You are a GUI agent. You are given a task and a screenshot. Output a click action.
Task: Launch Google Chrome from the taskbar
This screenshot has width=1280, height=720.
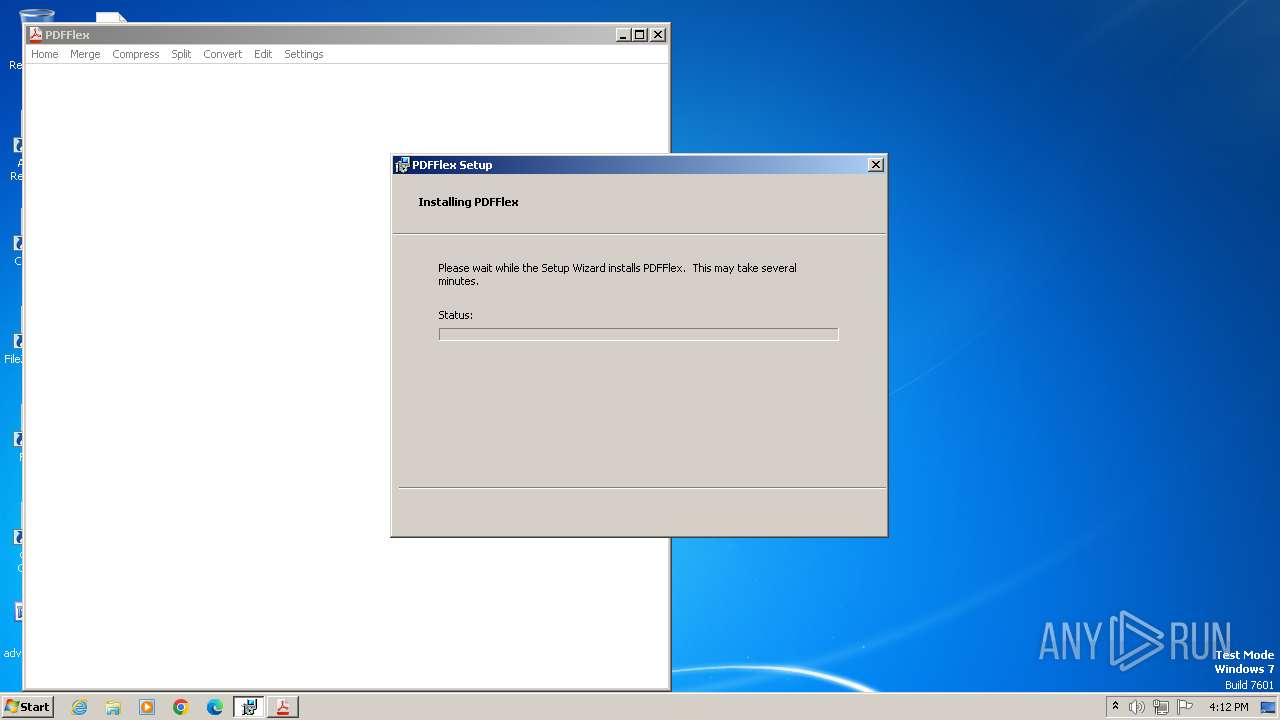pyautogui.click(x=181, y=707)
